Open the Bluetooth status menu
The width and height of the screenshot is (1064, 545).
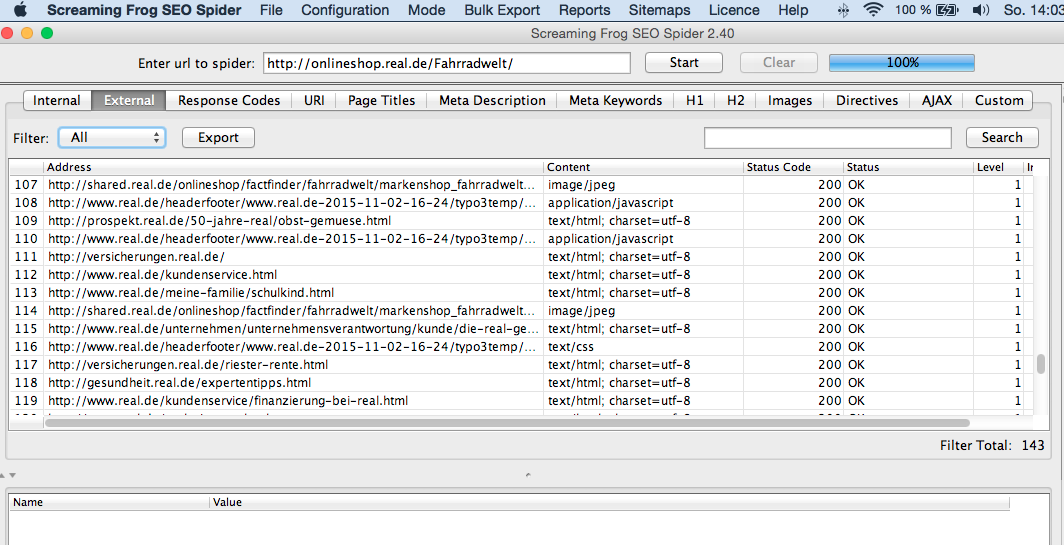(x=843, y=10)
